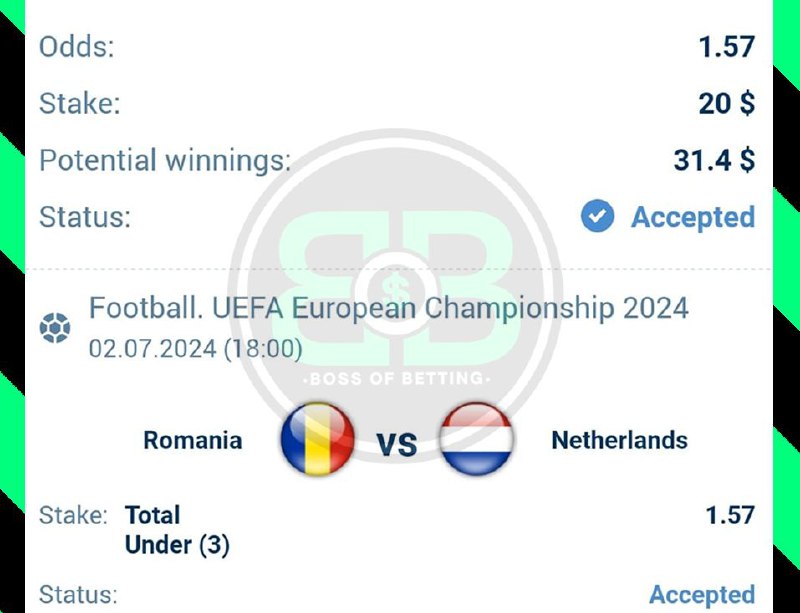Click the VS text between flags
The image size is (800, 613).
click(397, 443)
